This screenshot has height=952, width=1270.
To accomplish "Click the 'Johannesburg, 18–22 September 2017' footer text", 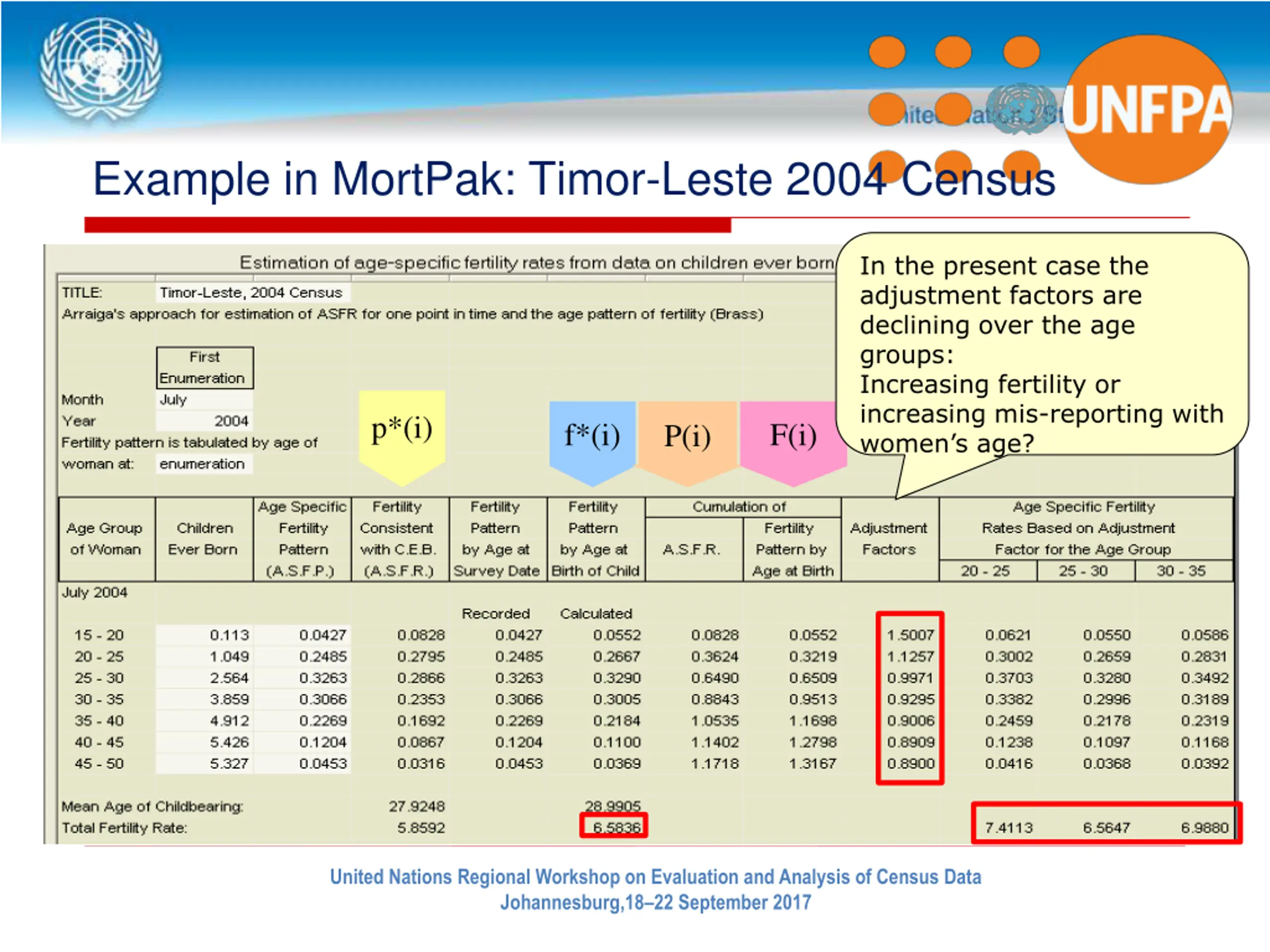I will click(655, 902).
